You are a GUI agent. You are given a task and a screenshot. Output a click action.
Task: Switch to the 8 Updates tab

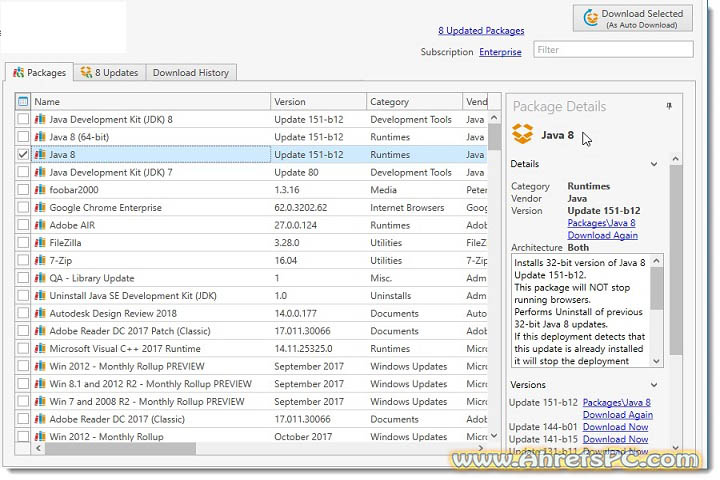click(x=109, y=72)
